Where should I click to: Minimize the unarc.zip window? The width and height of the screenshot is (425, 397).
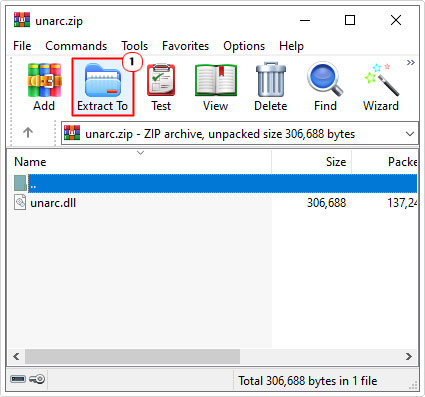(x=305, y=20)
